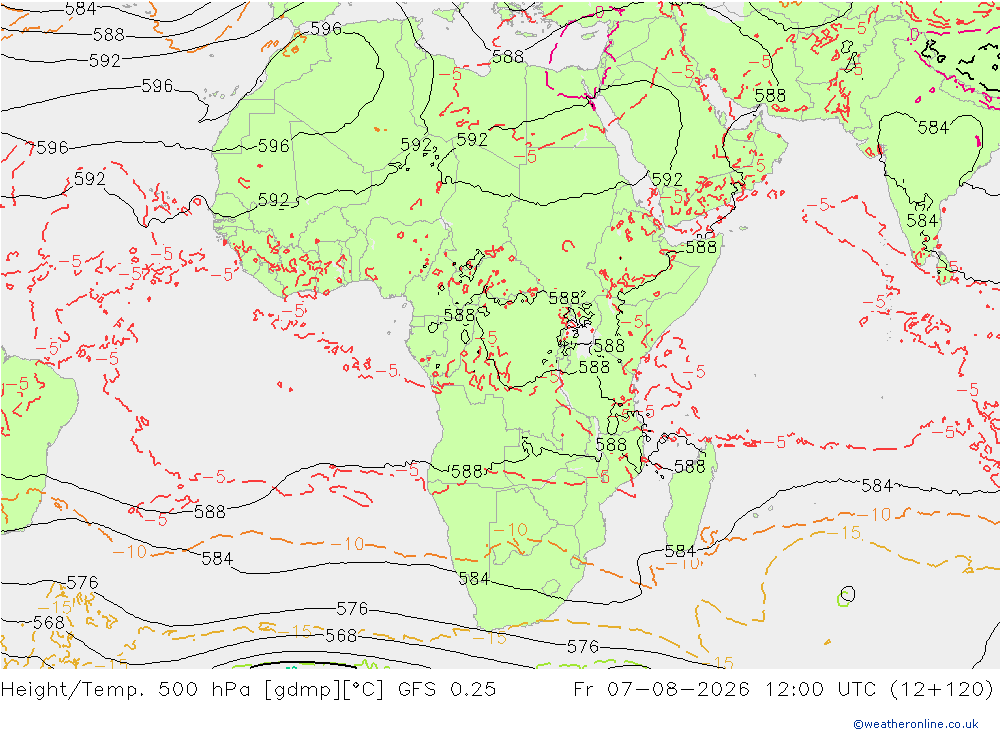Click the '(12+120)' forecast hour label
This screenshot has width=1000, height=733.
[941, 690]
